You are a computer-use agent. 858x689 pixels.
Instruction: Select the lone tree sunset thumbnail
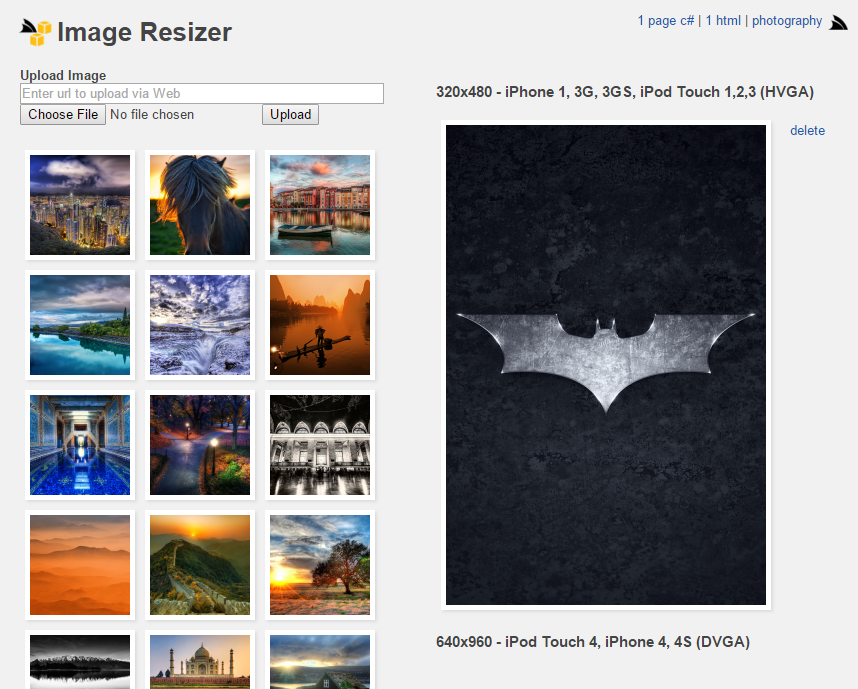(x=320, y=565)
